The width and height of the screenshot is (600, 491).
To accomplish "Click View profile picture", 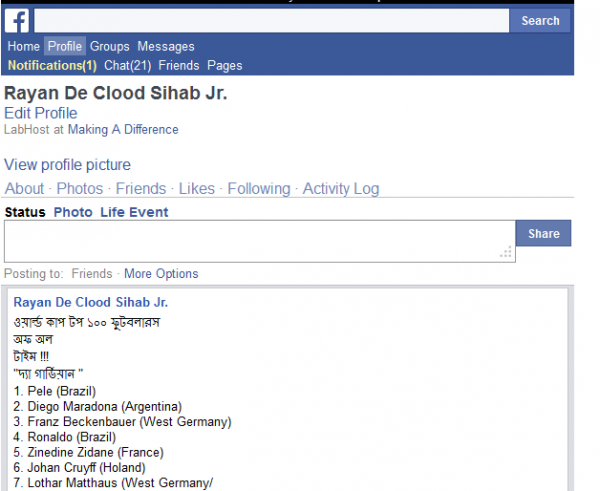I will (67, 165).
